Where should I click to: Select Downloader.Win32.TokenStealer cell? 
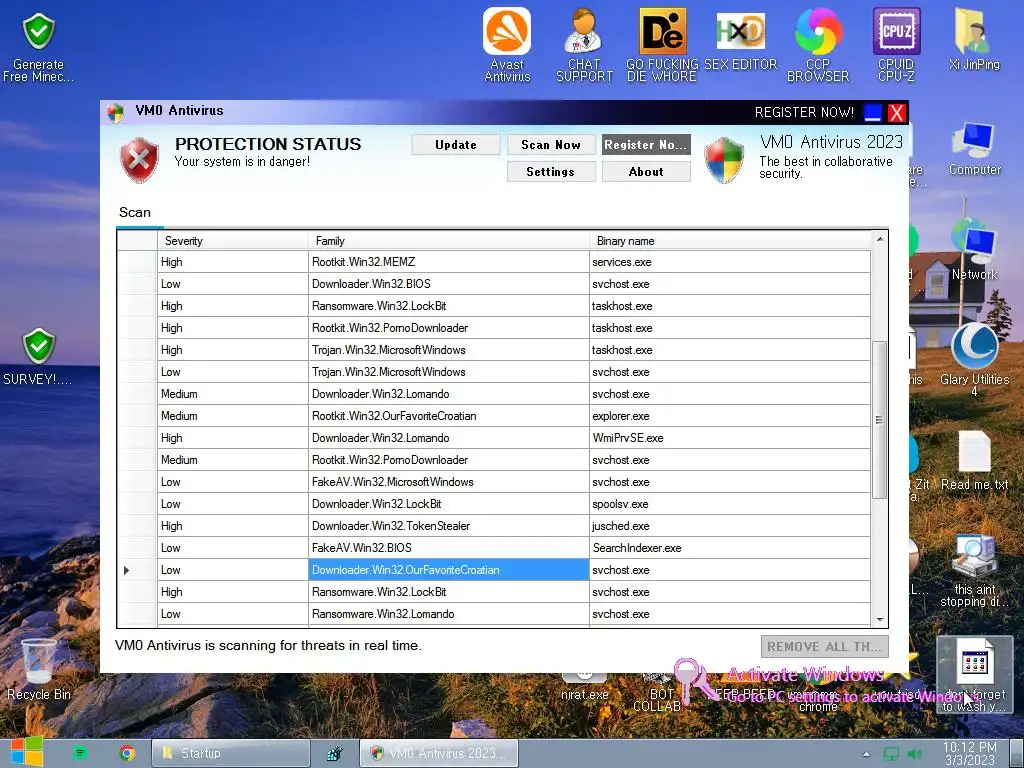(x=449, y=526)
